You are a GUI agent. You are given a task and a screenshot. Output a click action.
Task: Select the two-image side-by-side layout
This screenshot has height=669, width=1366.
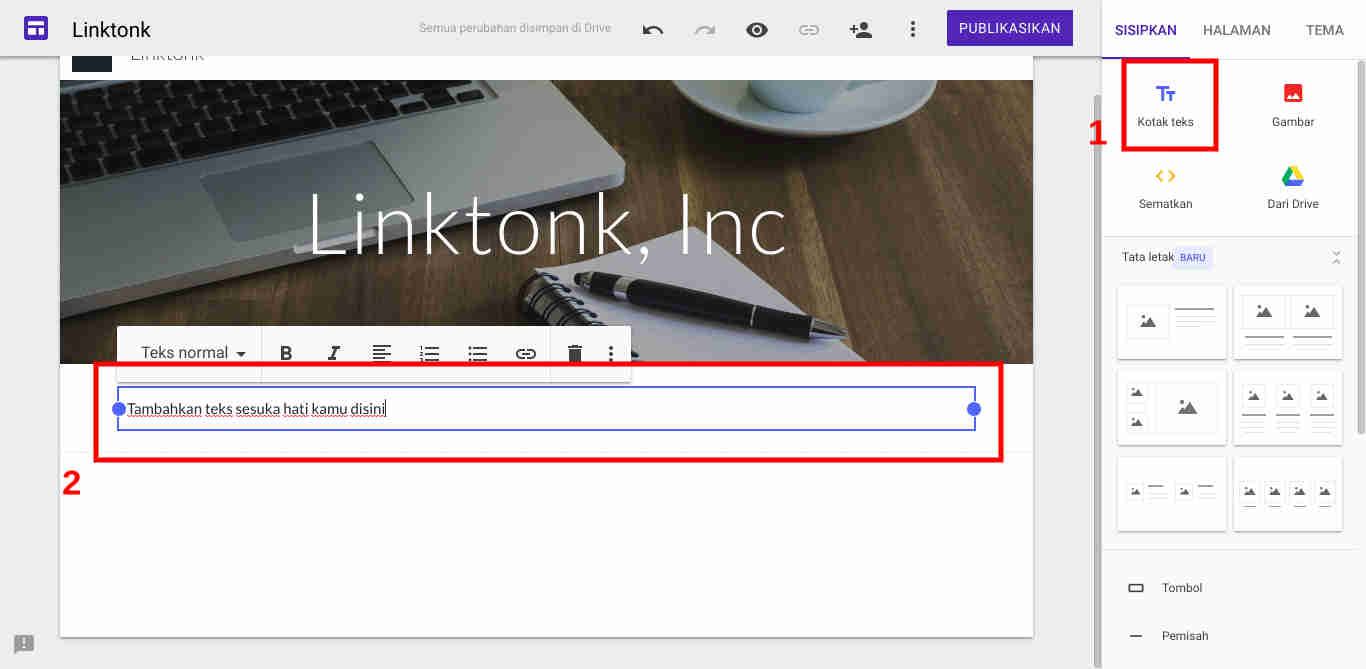coord(1288,321)
